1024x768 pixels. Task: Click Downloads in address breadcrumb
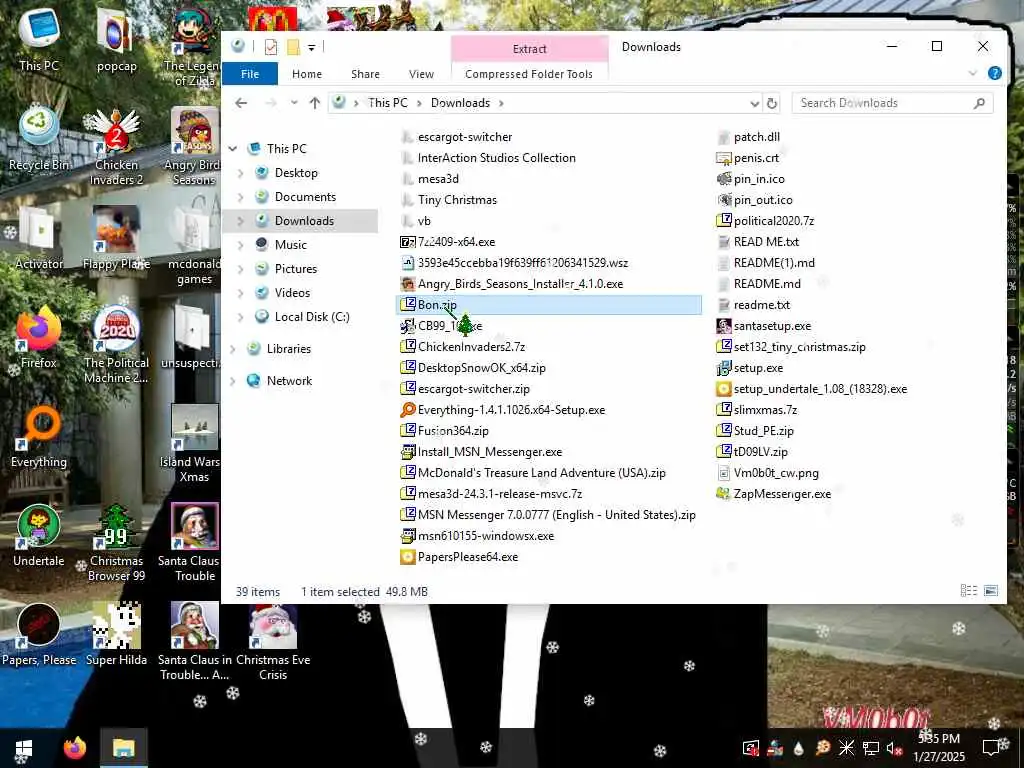point(460,103)
